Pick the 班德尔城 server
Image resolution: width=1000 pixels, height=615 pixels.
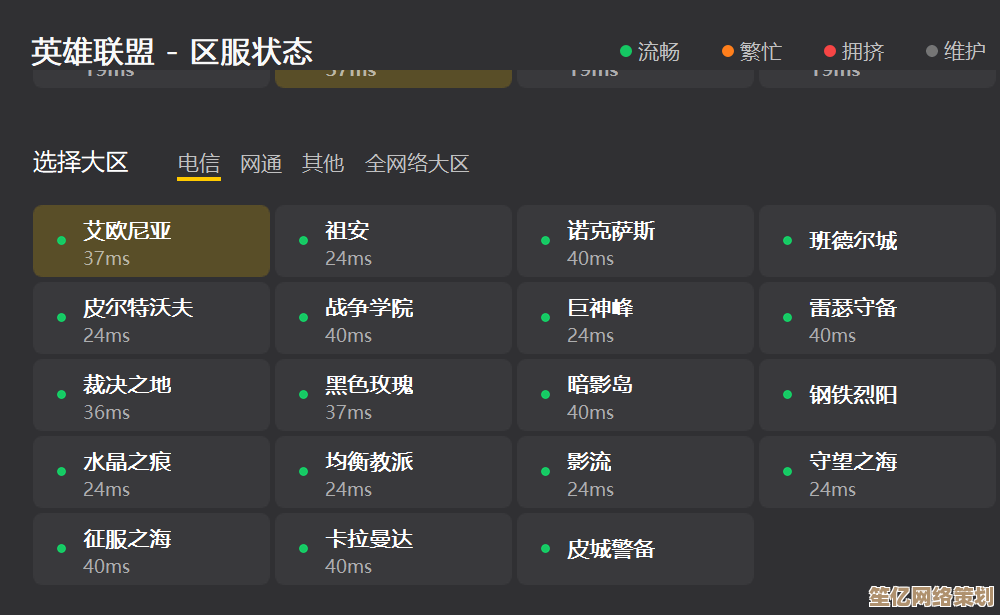tap(877, 241)
